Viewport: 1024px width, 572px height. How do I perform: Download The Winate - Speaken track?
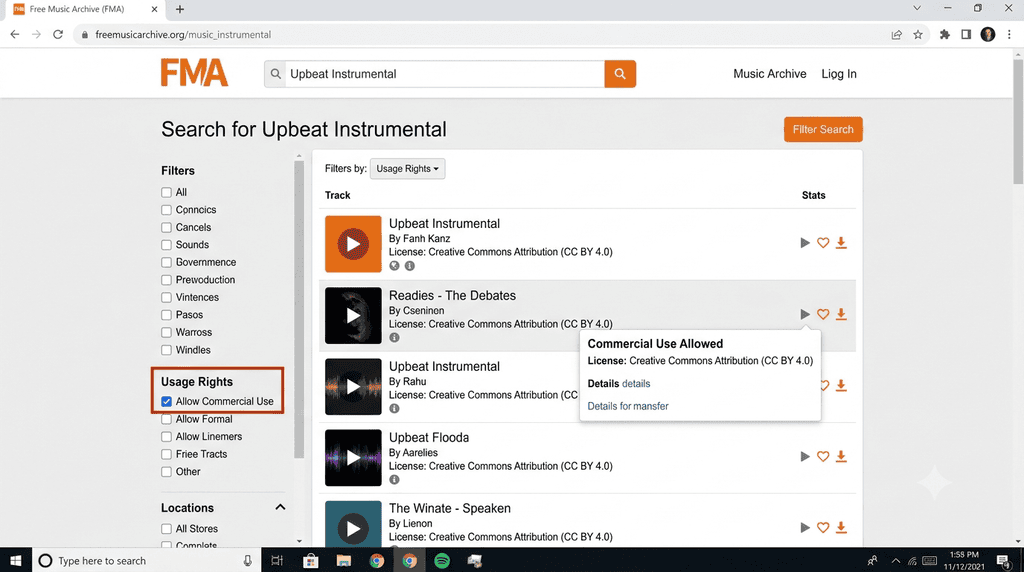[x=841, y=528]
